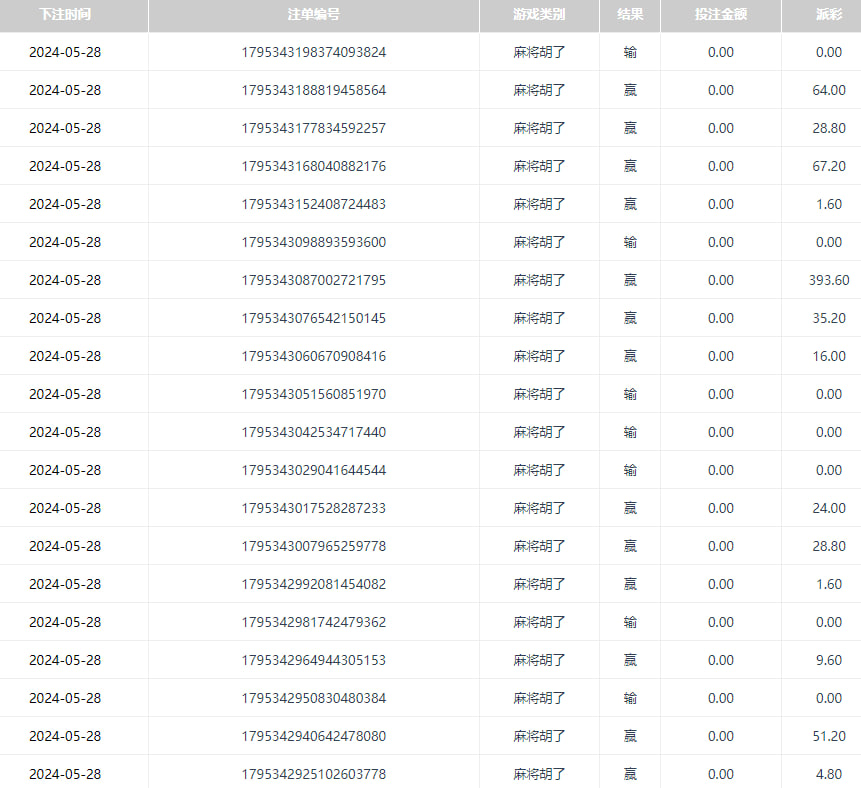Select the 67.20 payout cell
Image resolution: width=861 pixels, height=788 pixels.
click(828, 166)
